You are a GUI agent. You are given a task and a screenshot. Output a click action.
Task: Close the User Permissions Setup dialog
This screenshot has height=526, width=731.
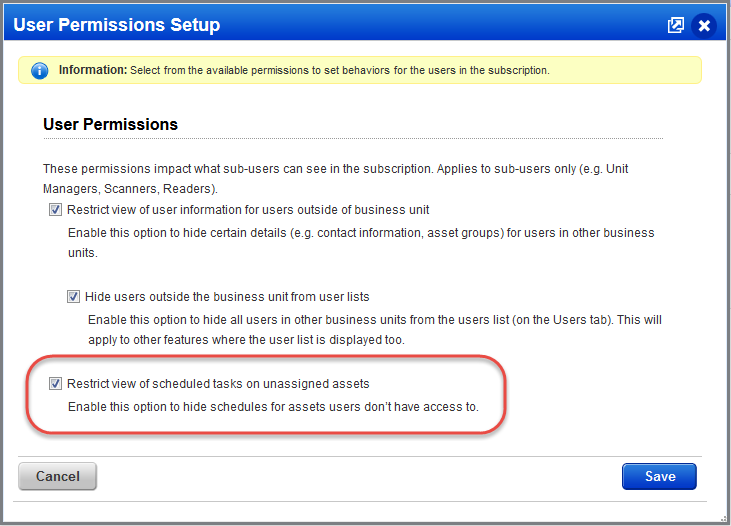point(704,25)
